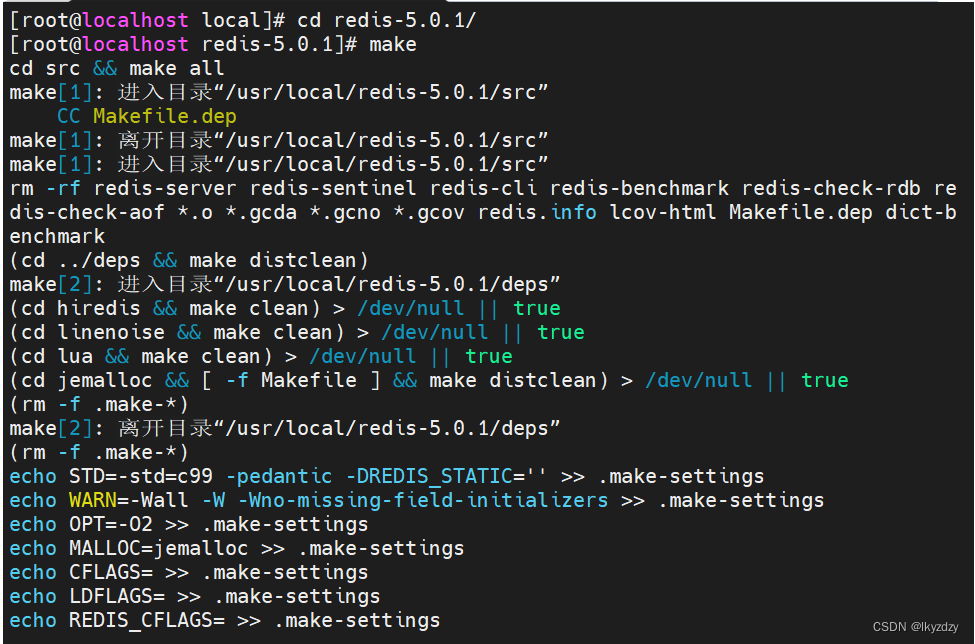Click the 'cd hiredis' clean command line
975x644 pixels.
(x=76, y=307)
